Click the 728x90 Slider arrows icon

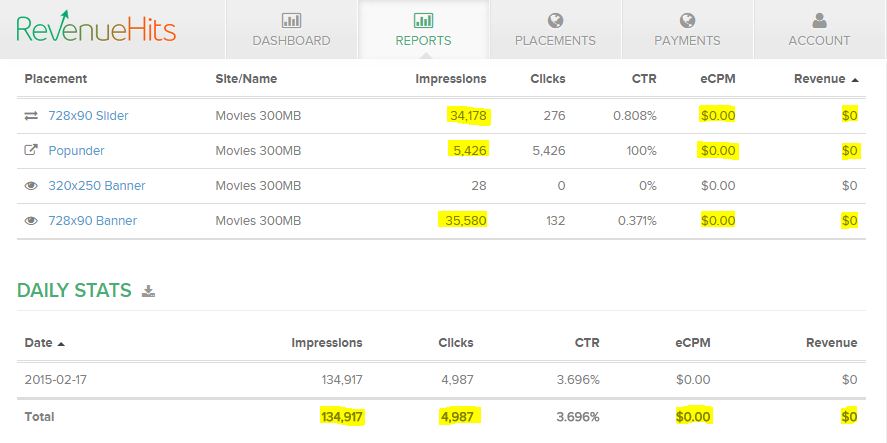(x=31, y=115)
